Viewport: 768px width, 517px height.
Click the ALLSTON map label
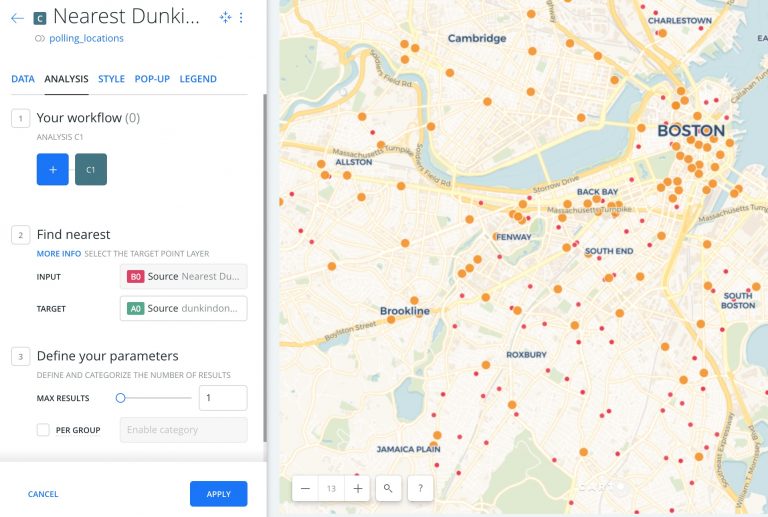pyautogui.click(x=353, y=162)
